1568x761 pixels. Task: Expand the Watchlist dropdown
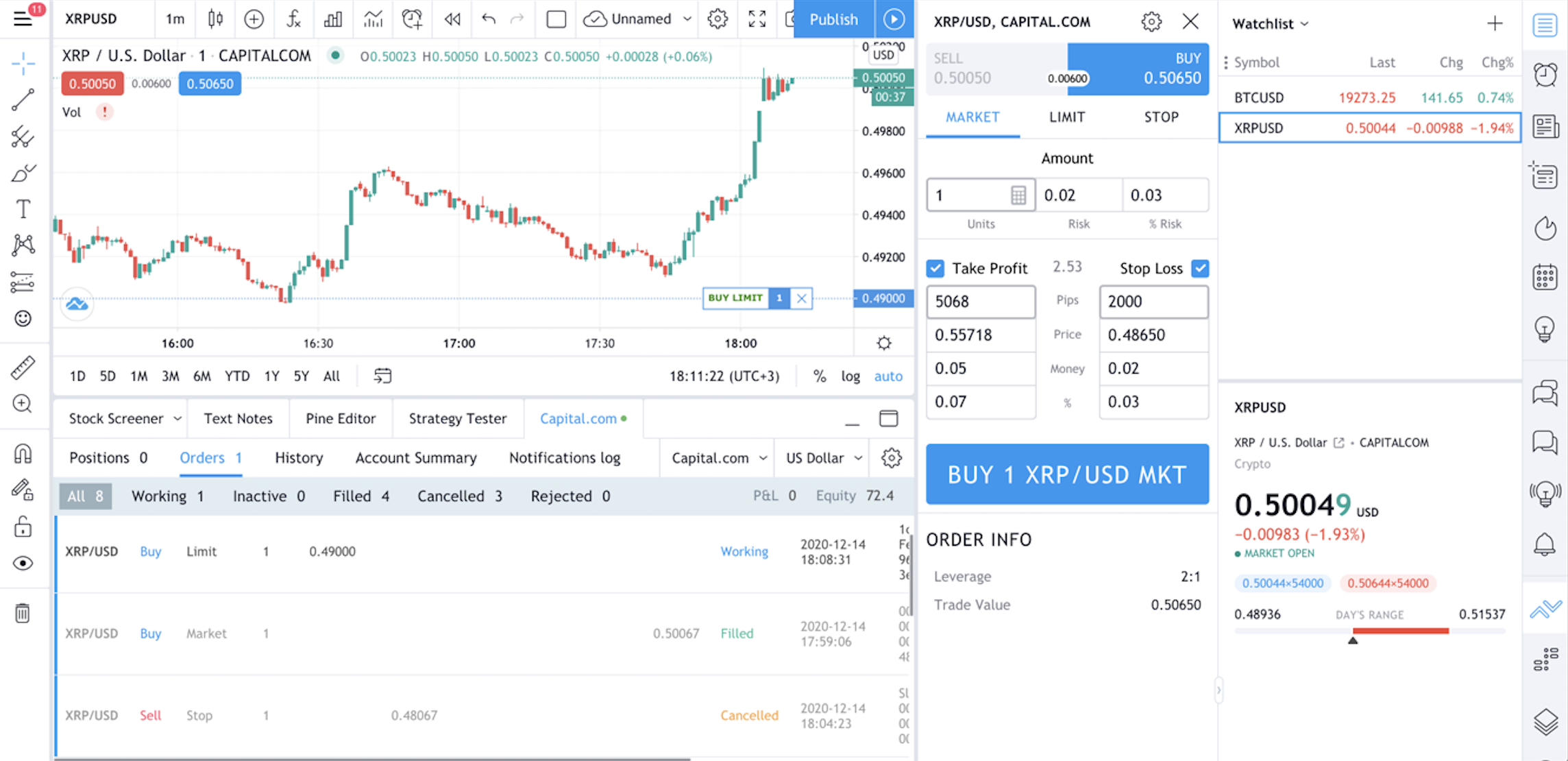point(1271,24)
